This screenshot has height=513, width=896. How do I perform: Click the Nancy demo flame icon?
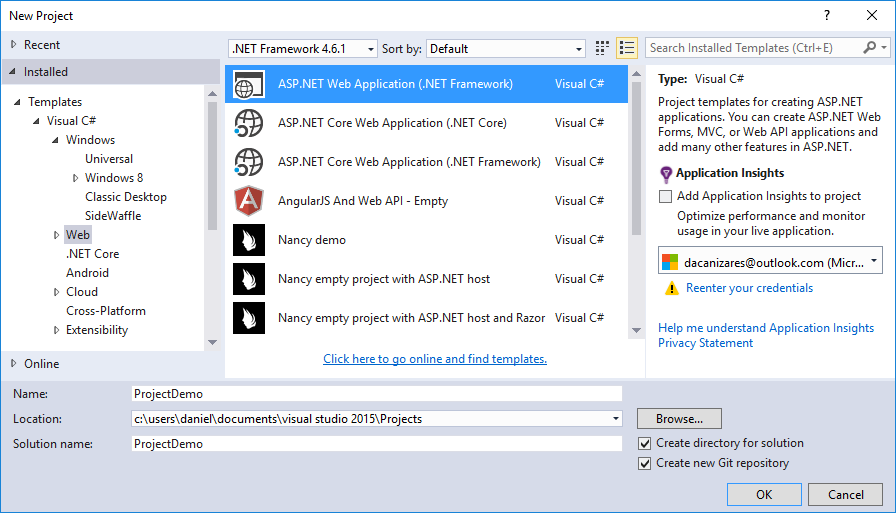(249, 240)
